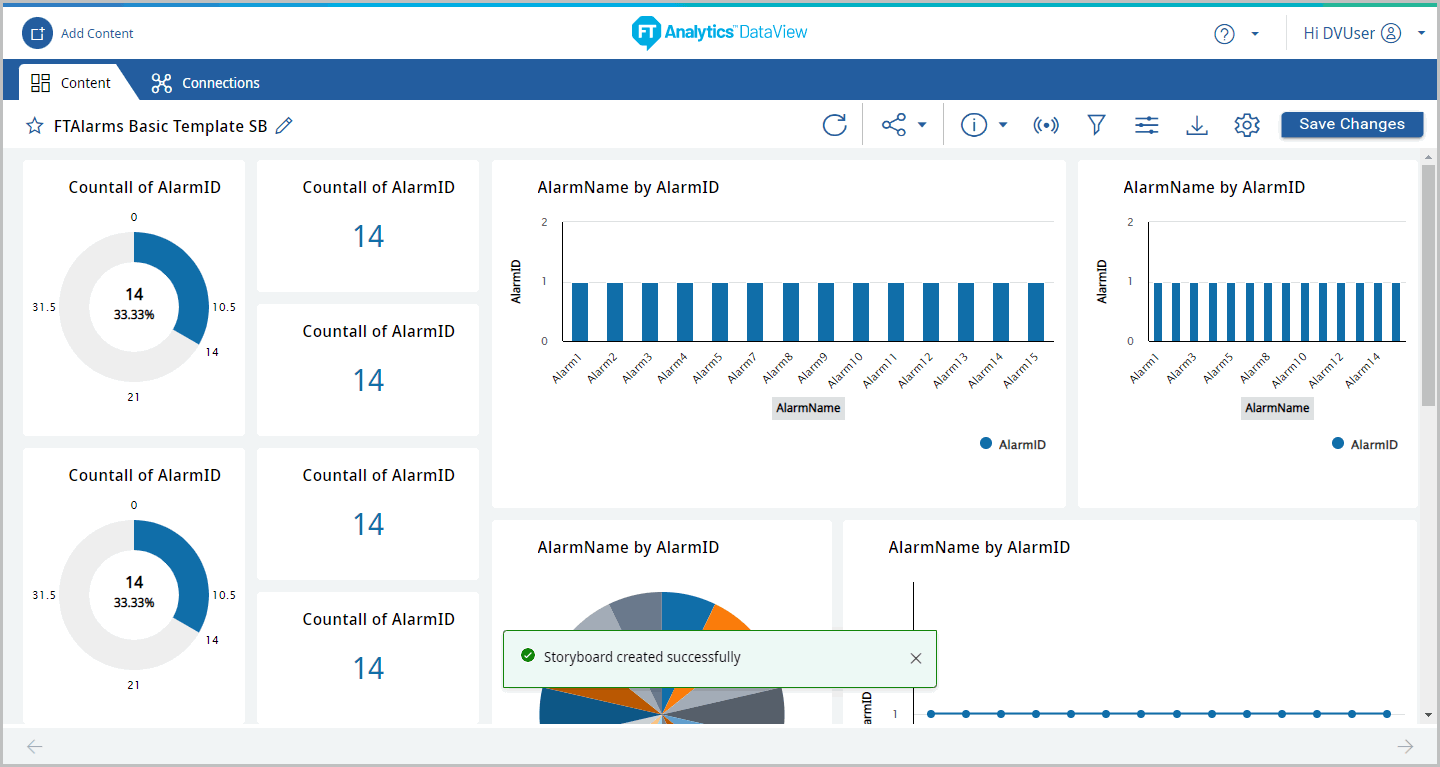1440x767 pixels.
Task: Open the help question mark icon
Action: pos(1225,34)
